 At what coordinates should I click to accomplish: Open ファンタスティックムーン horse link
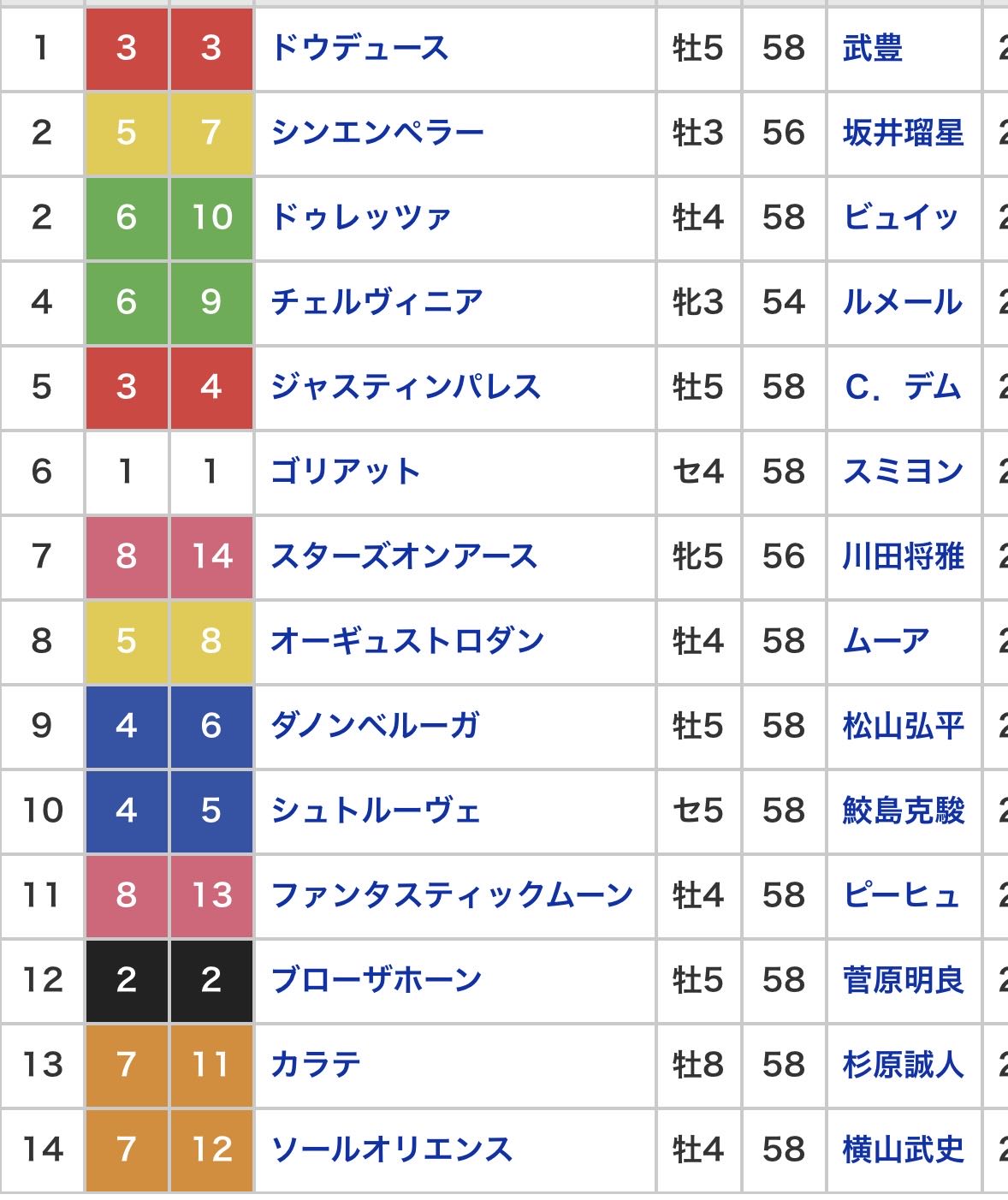click(452, 895)
